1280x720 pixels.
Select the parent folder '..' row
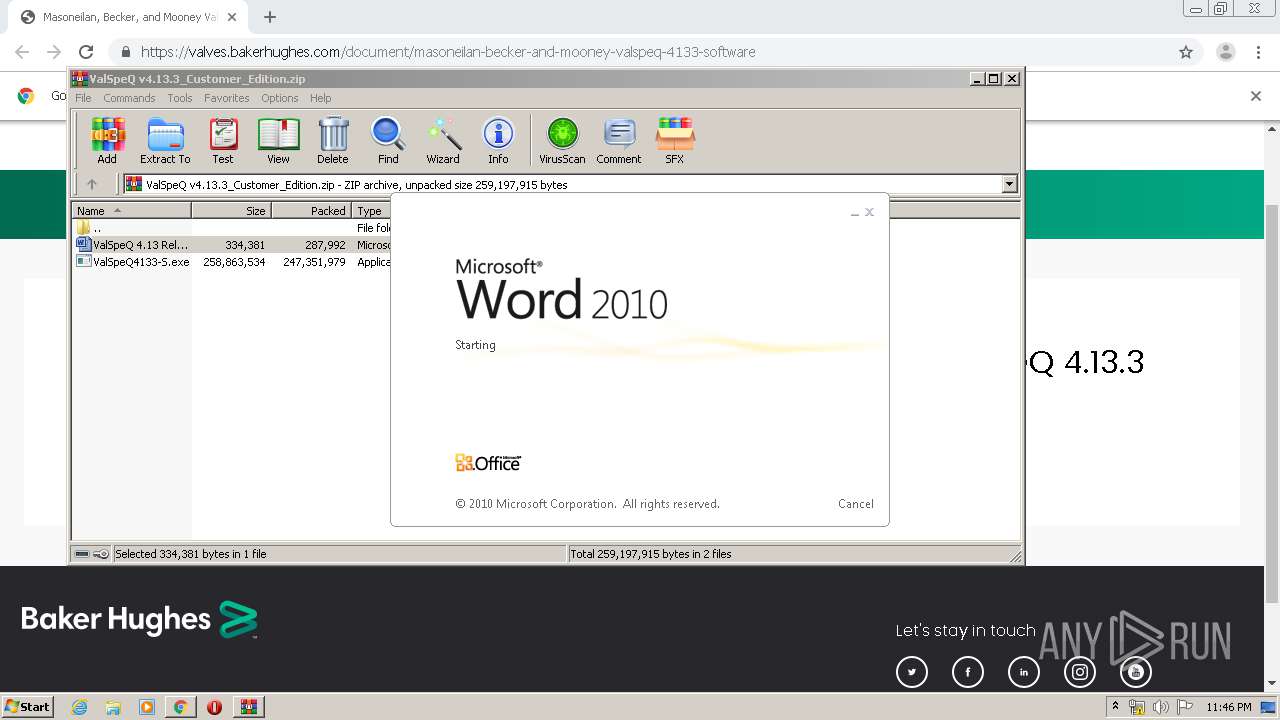[232, 228]
